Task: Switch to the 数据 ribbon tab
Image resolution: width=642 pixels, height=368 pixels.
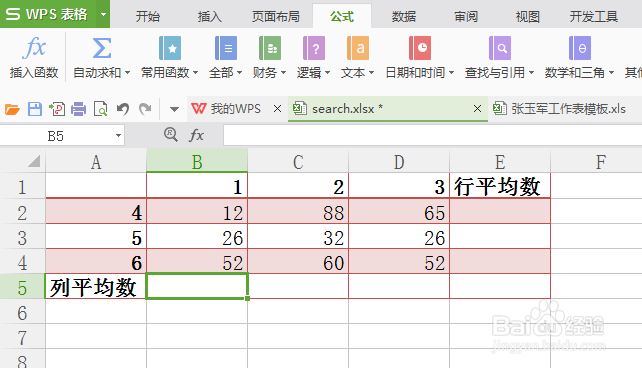Action: (404, 16)
